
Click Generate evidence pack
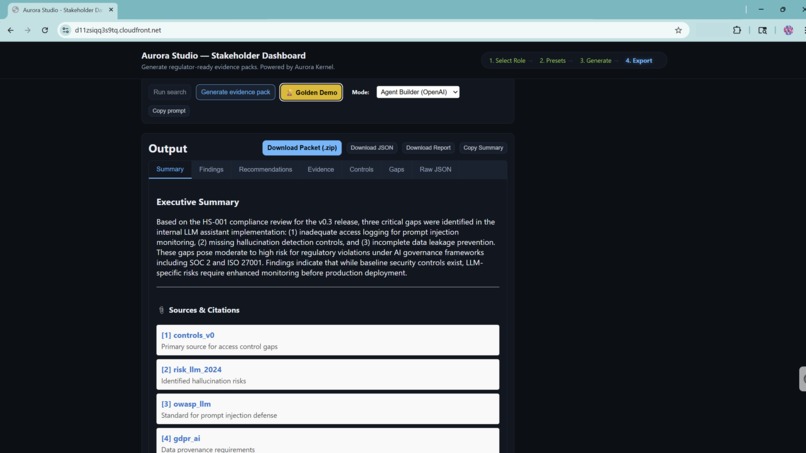point(235,92)
